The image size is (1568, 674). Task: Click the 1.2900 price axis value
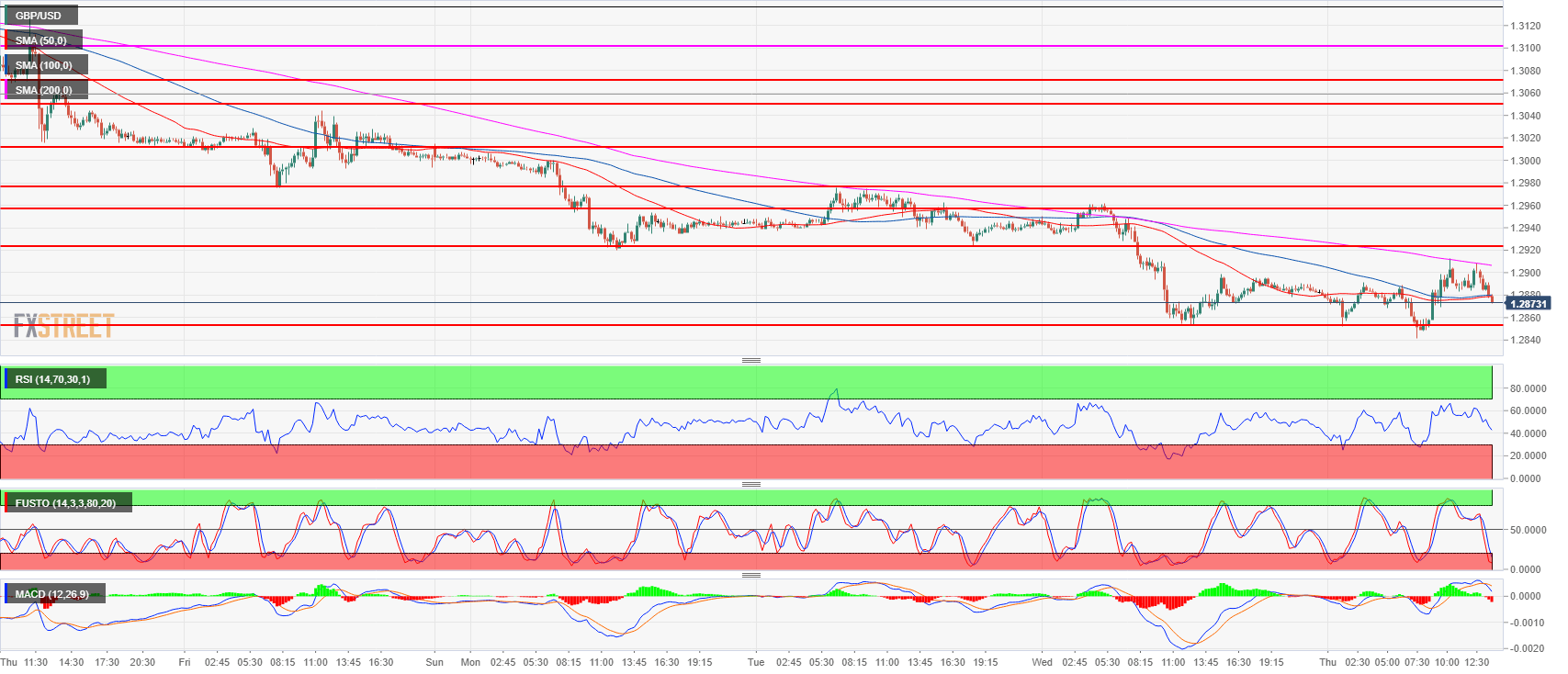point(1526,273)
